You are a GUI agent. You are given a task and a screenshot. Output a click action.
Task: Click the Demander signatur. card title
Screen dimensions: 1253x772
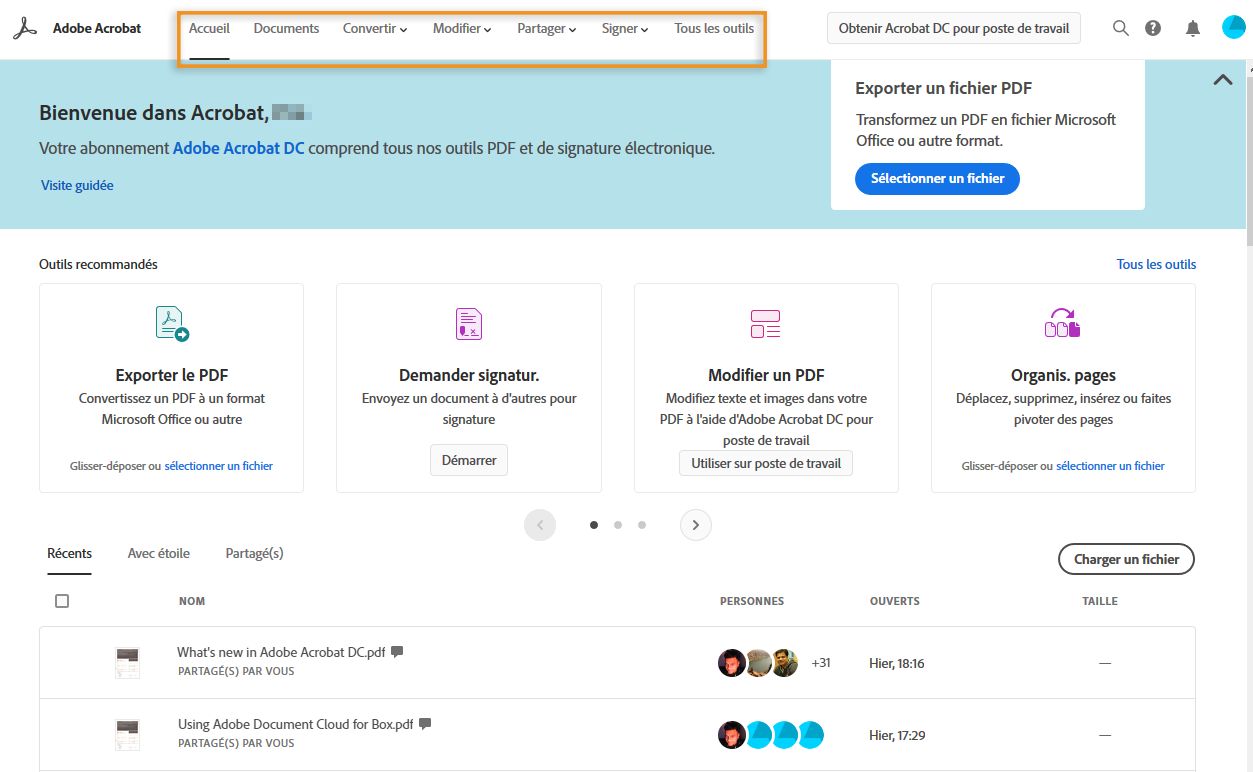(x=469, y=376)
